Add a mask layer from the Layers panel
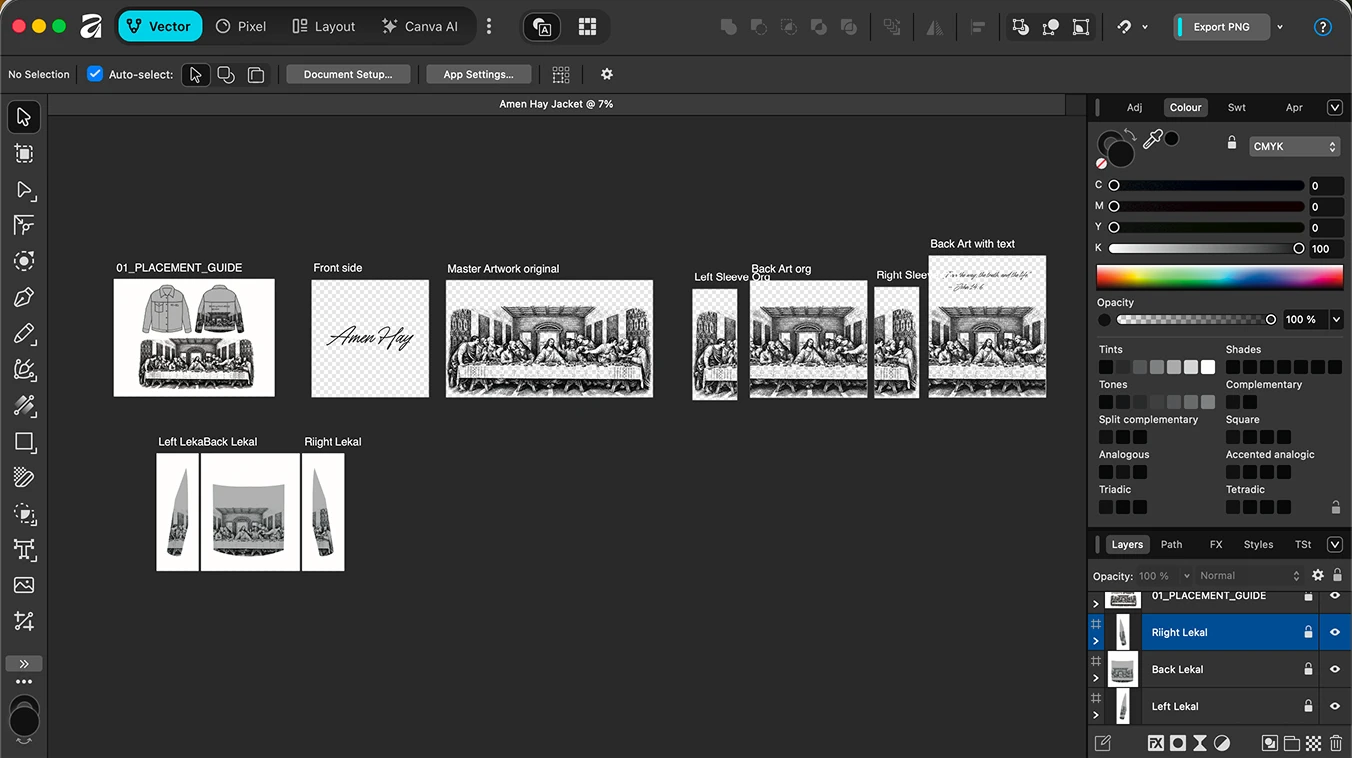This screenshot has height=758, width=1352. point(1178,743)
